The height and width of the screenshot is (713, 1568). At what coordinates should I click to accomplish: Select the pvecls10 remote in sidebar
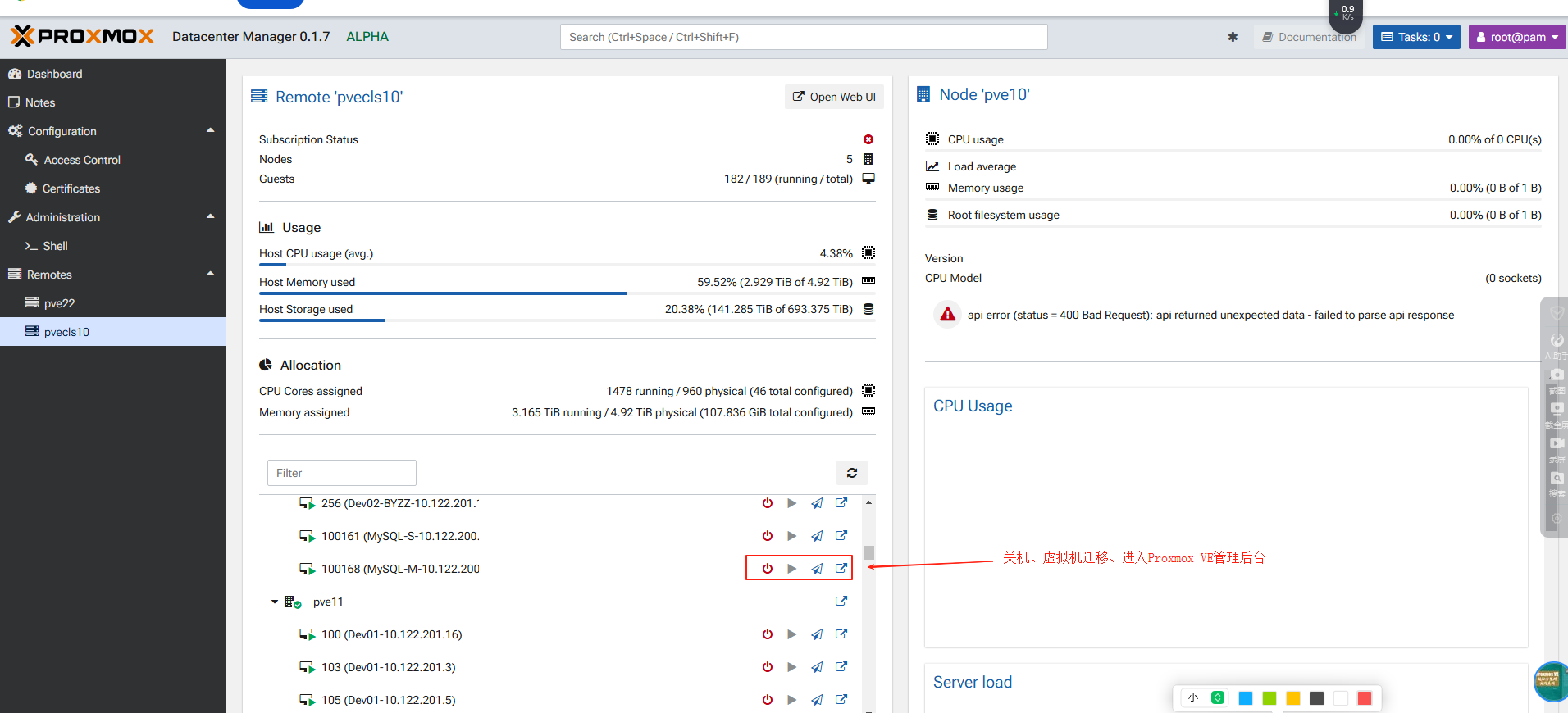pyautogui.click(x=112, y=332)
